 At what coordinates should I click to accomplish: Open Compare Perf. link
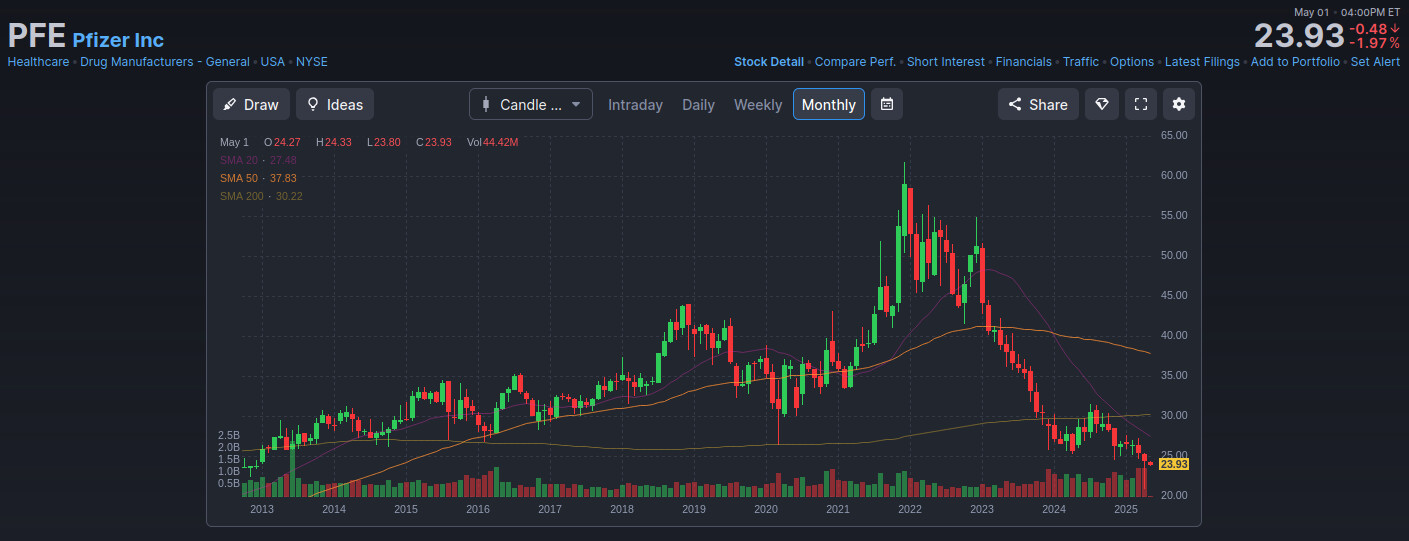[x=855, y=62]
